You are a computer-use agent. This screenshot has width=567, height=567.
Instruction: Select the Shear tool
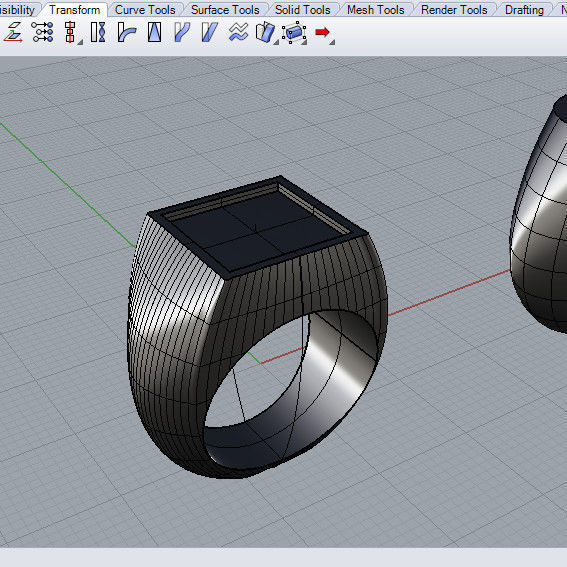[x=210, y=32]
